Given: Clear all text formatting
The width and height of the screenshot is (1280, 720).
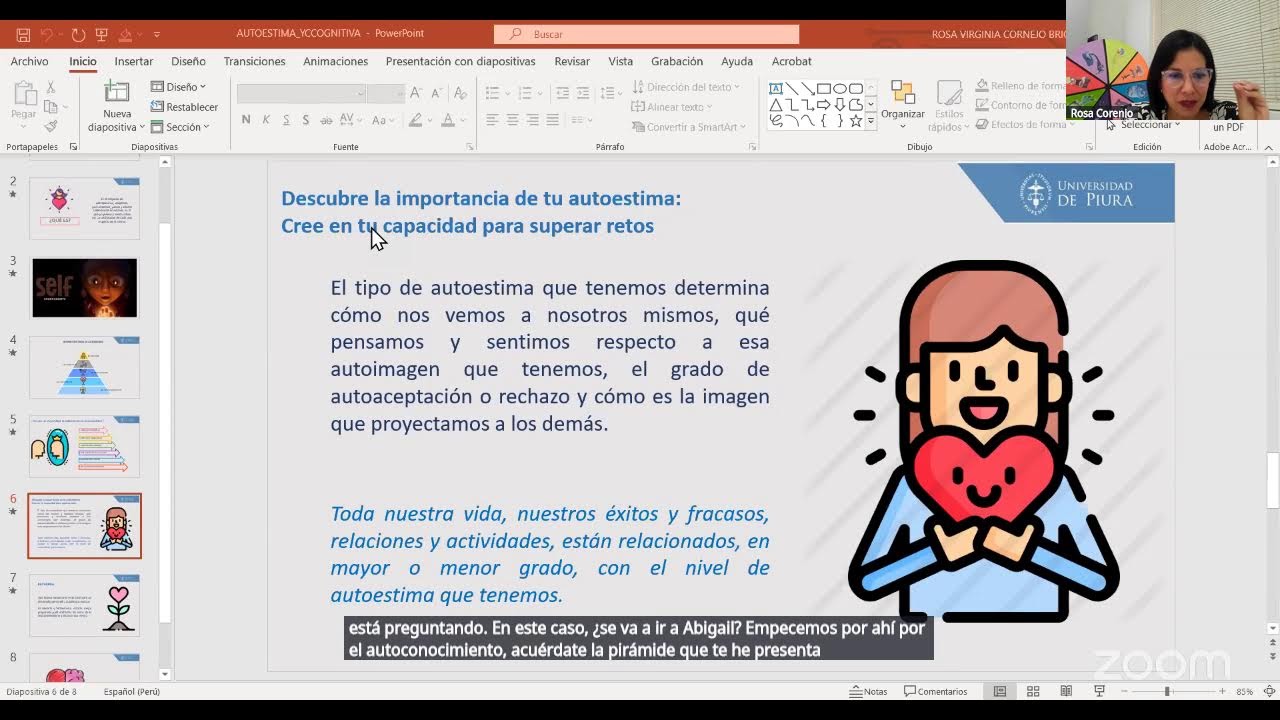Looking at the screenshot, I should click(x=460, y=93).
